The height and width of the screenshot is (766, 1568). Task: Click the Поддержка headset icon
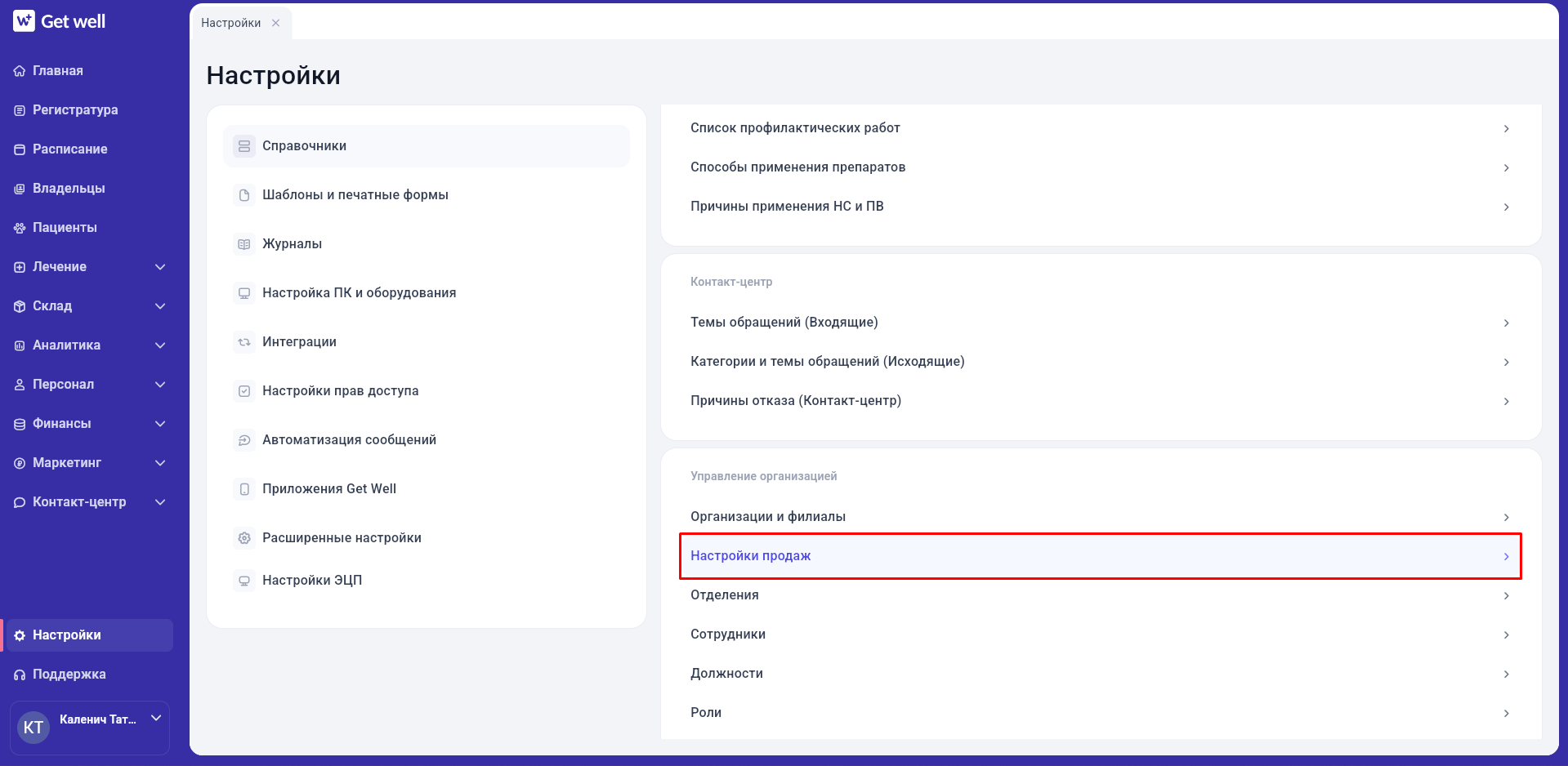pyautogui.click(x=20, y=675)
